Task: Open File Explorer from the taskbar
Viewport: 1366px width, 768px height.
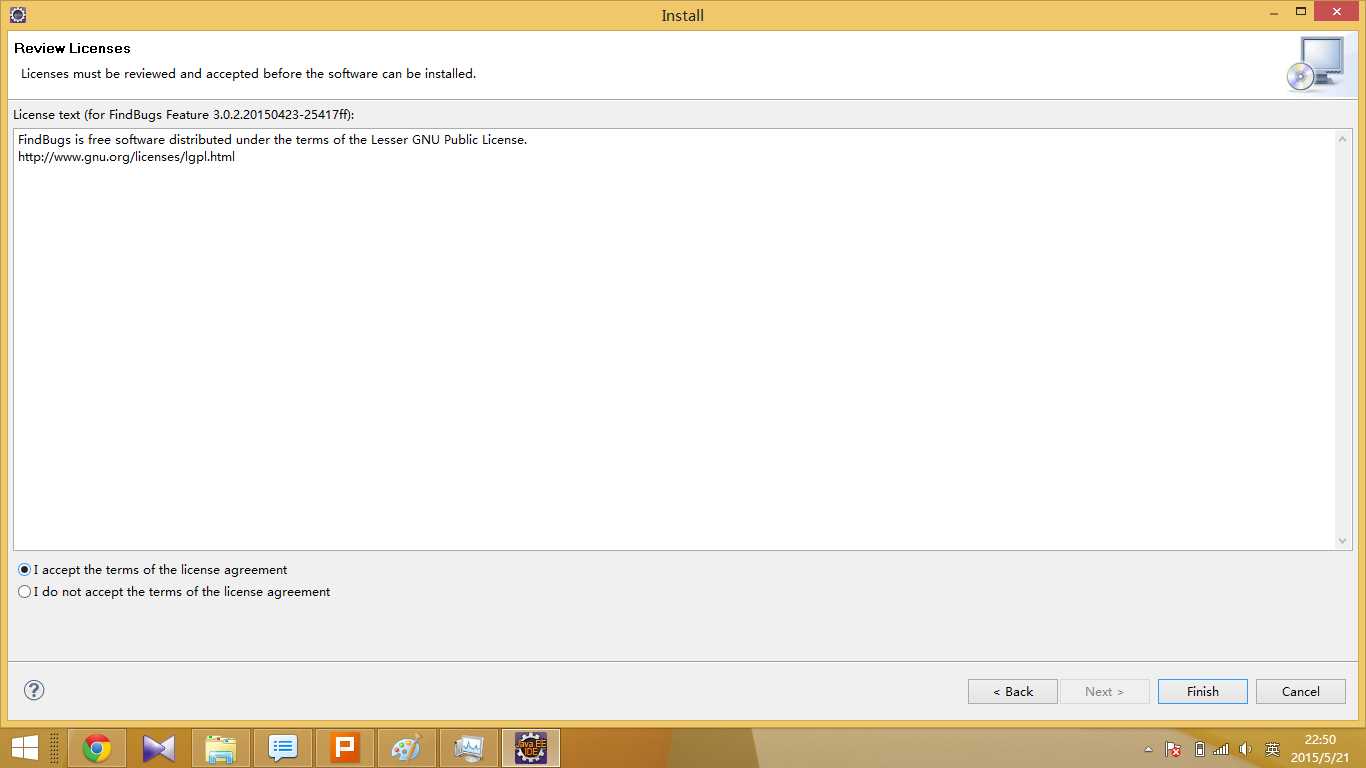Action: (221, 748)
